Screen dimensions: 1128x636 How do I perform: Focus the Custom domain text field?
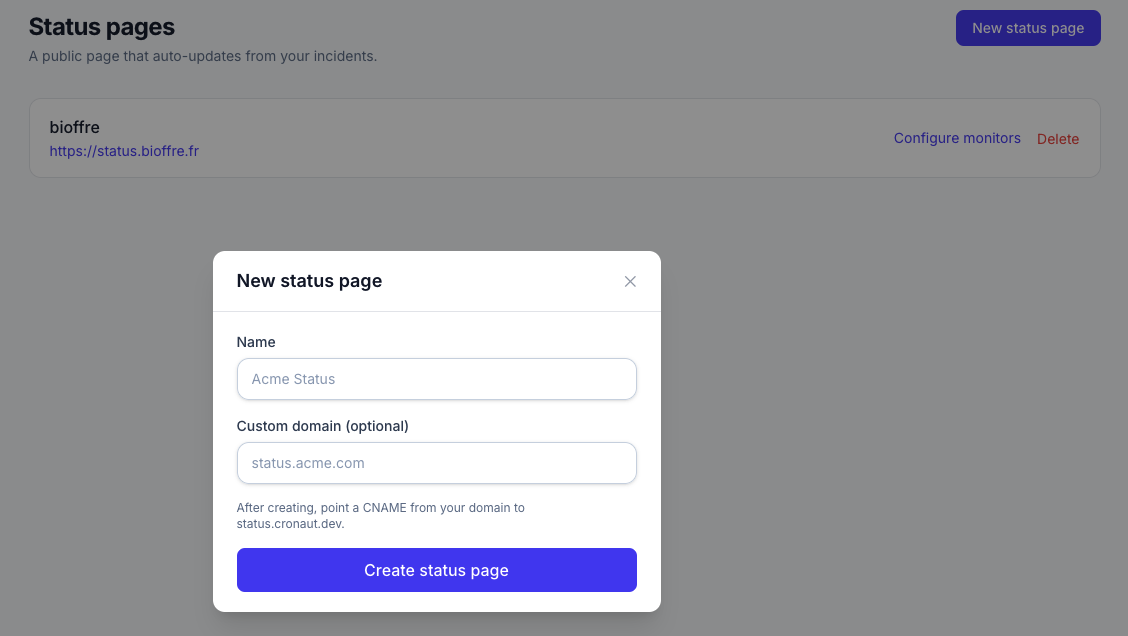(x=437, y=463)
